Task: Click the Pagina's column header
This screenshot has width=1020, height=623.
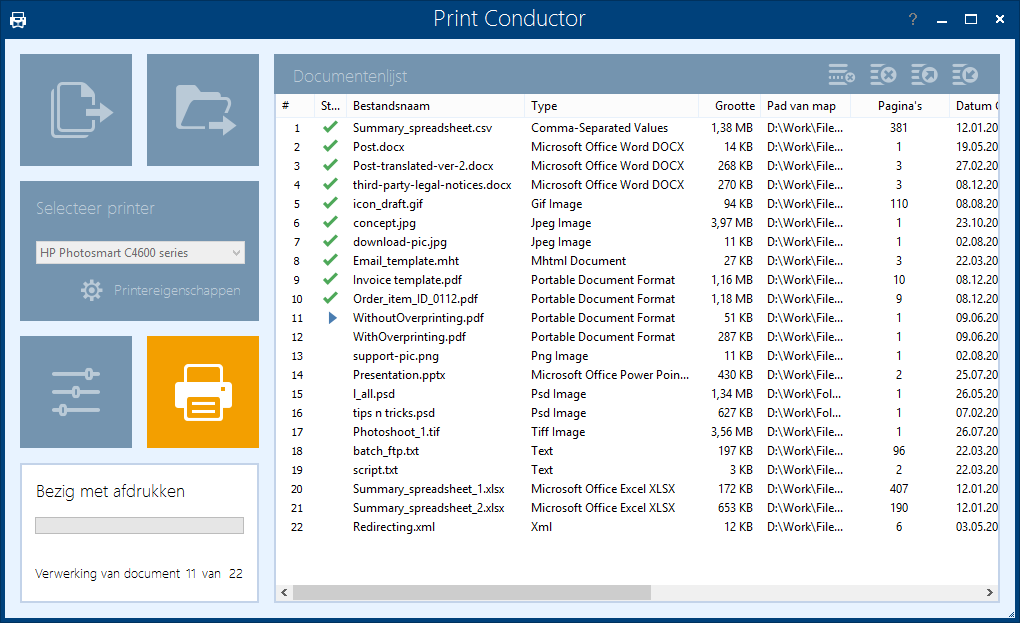Action: pyautogui.click(x=899, y=106)
